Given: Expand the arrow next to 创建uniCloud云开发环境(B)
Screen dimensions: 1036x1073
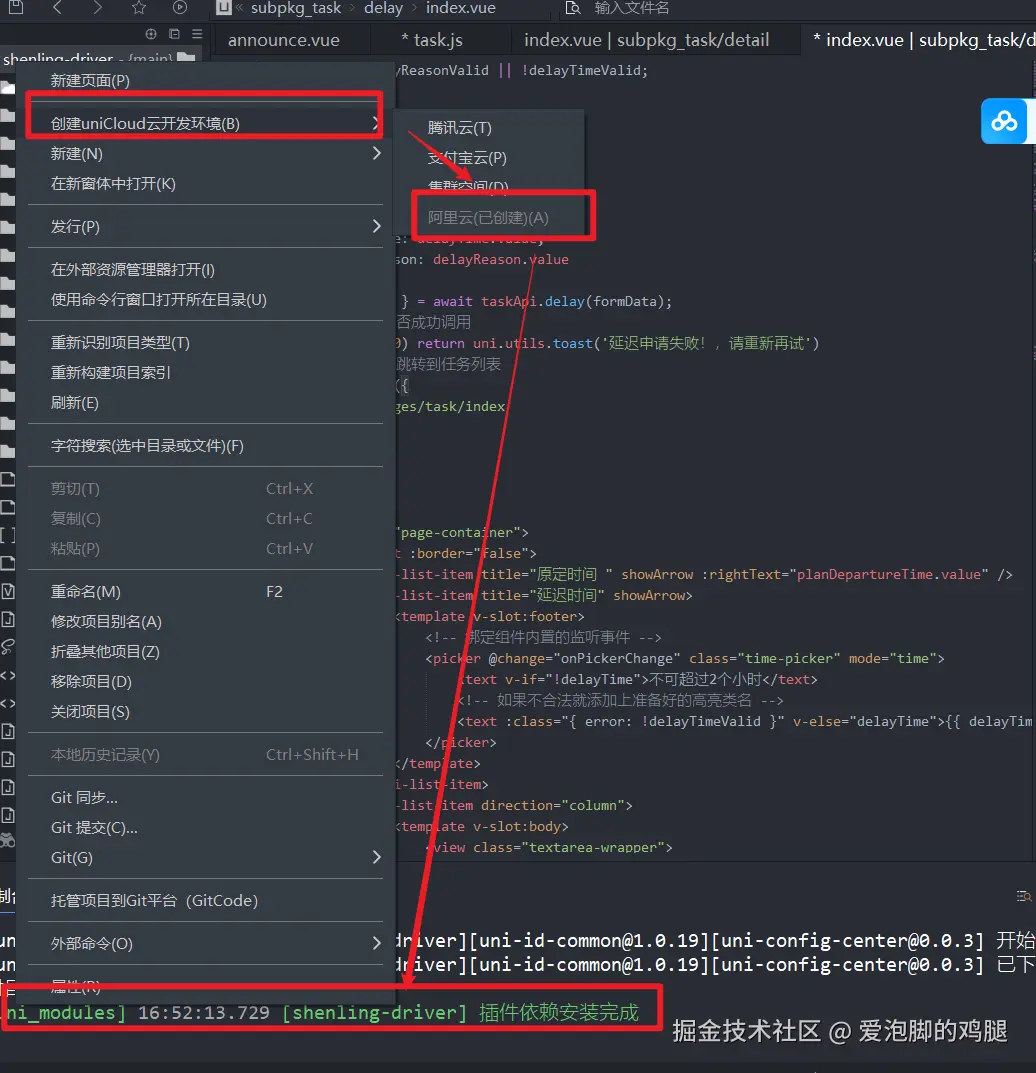Looking at the screenshot, I should click(375, 123).
